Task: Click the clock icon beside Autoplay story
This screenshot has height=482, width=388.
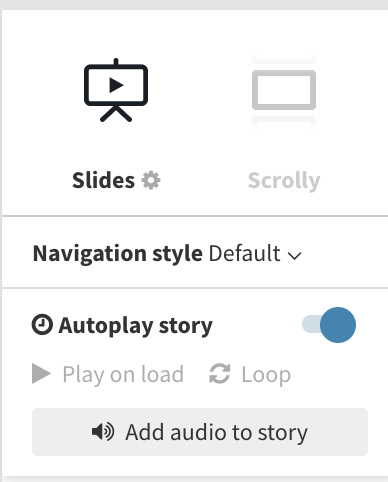Action: click(x=42, y=324)
